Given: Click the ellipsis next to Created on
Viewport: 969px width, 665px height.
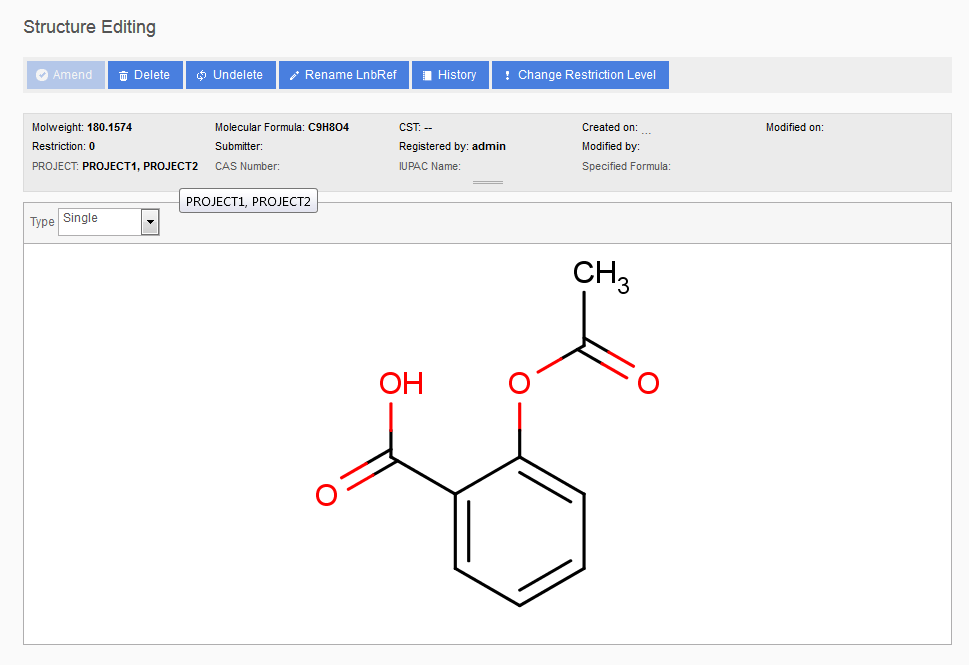Looking at the screenshot, I should [x=646, y=130].
